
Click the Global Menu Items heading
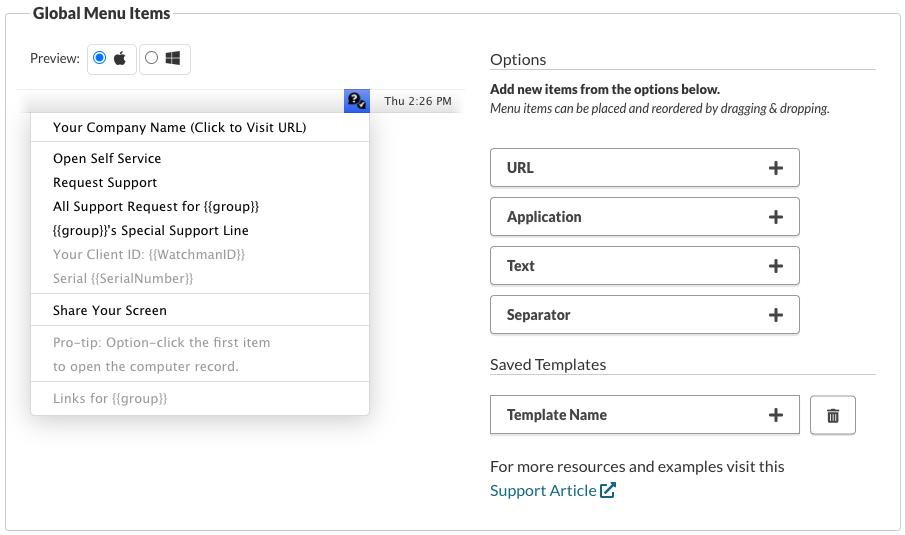click(x=101, y=13)
